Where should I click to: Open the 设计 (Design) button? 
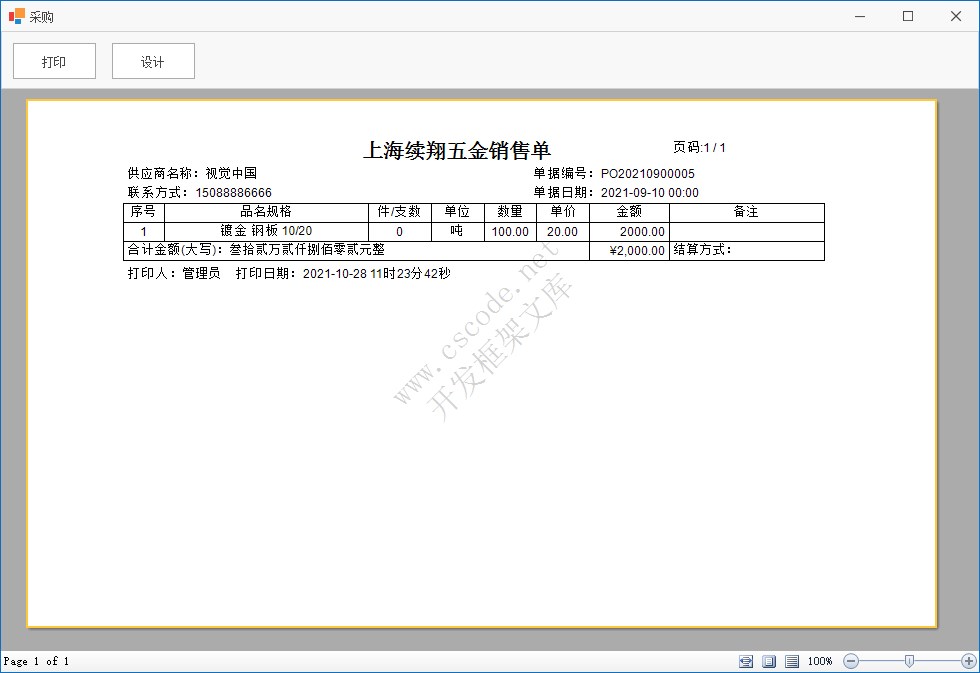coord(153,61)
